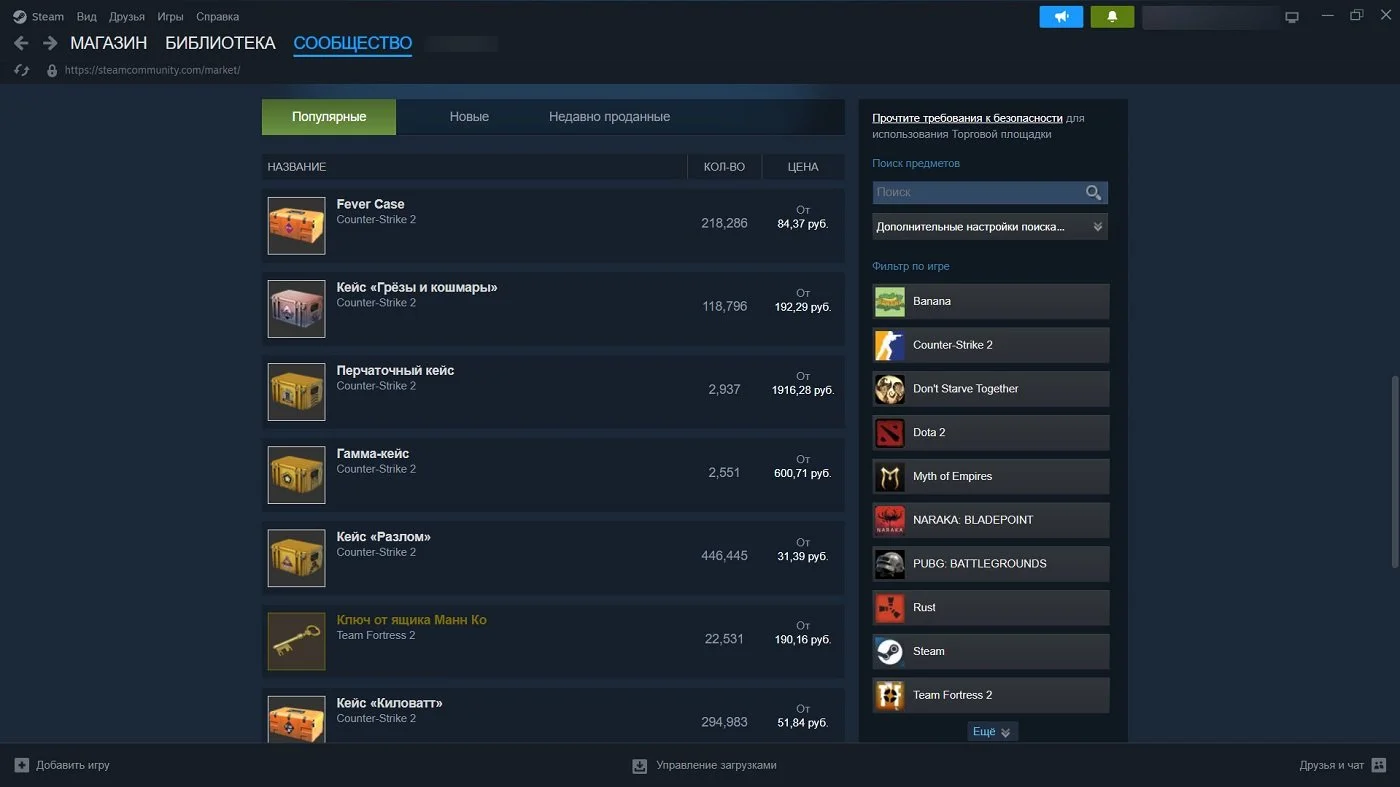The height and width of the screenshot is (787, 1400).
Task: Sort by ЦЕНА column header
Action: (803, 167)
